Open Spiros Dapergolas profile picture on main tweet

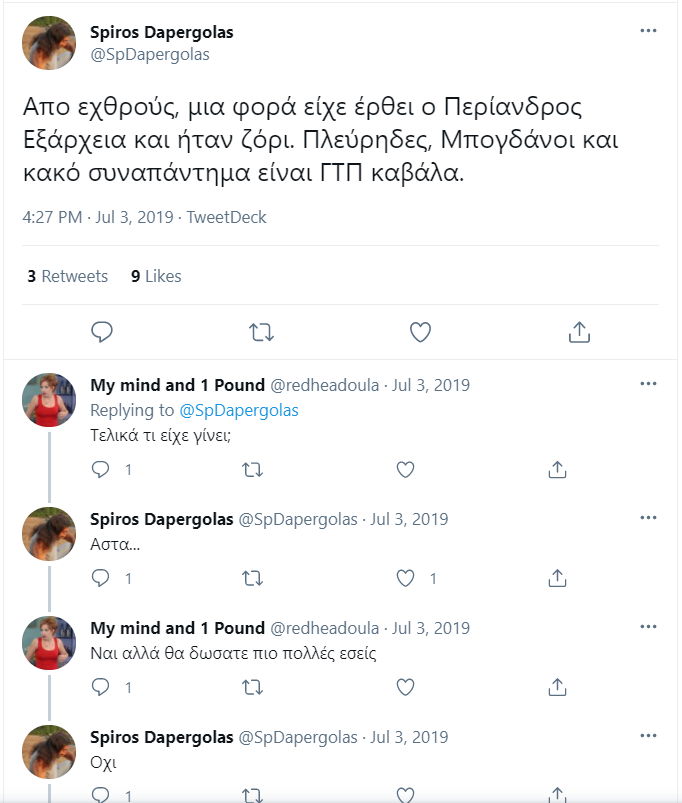pos(49,43)
